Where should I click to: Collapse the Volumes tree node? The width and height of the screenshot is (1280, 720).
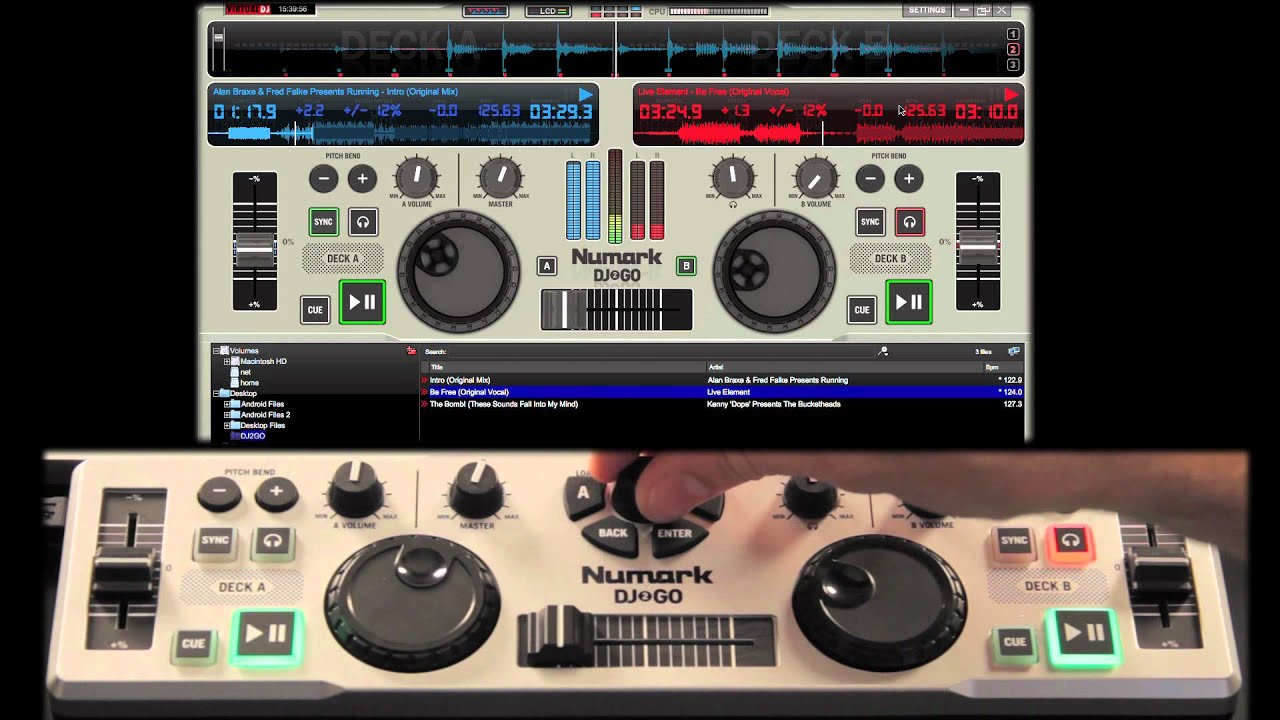coord(216,351)
